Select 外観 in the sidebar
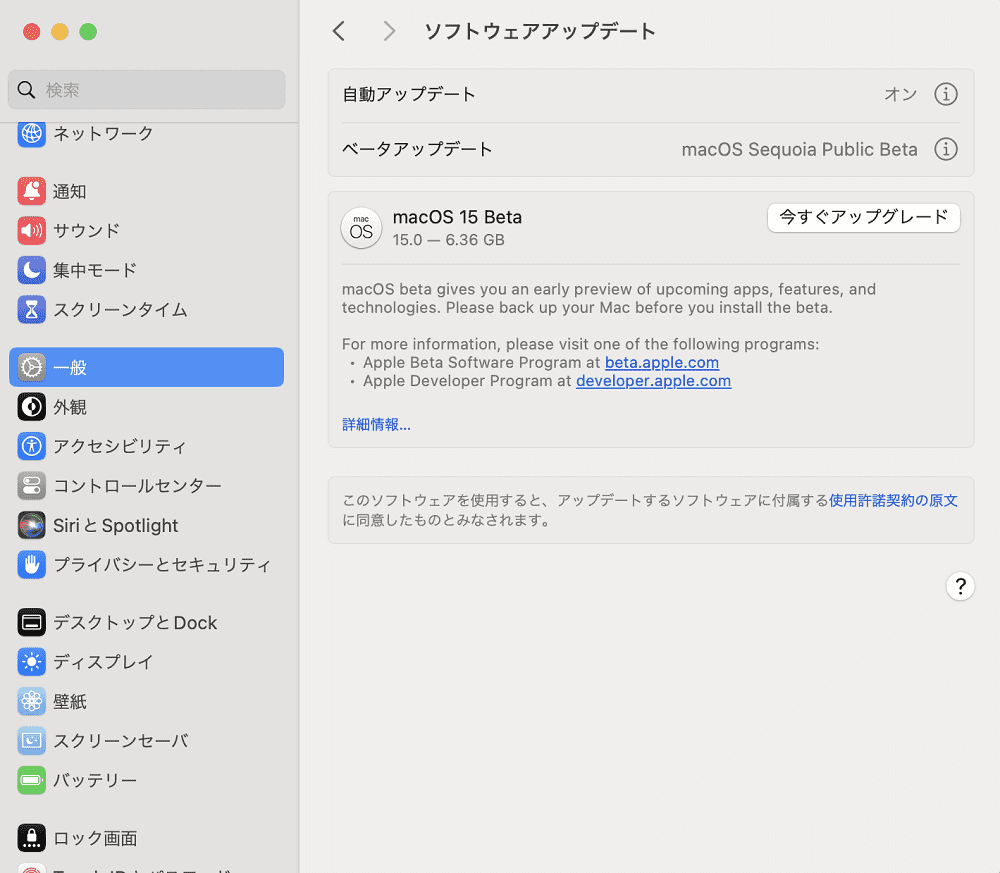The image size is (1000, 873). [147, 407]
